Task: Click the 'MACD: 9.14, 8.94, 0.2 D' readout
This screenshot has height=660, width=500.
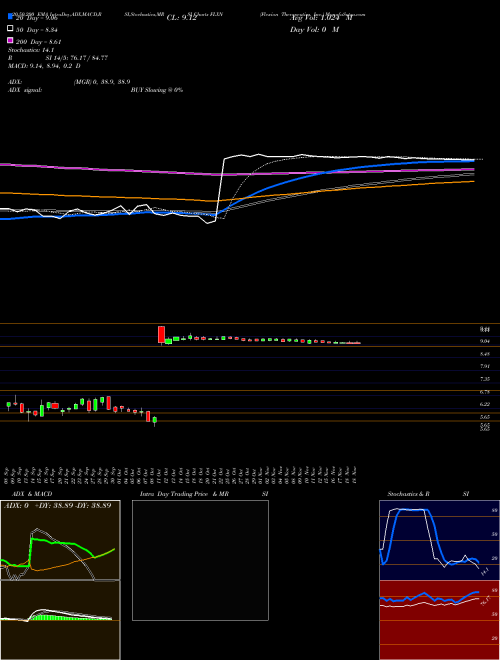Action: pos(44,66)
